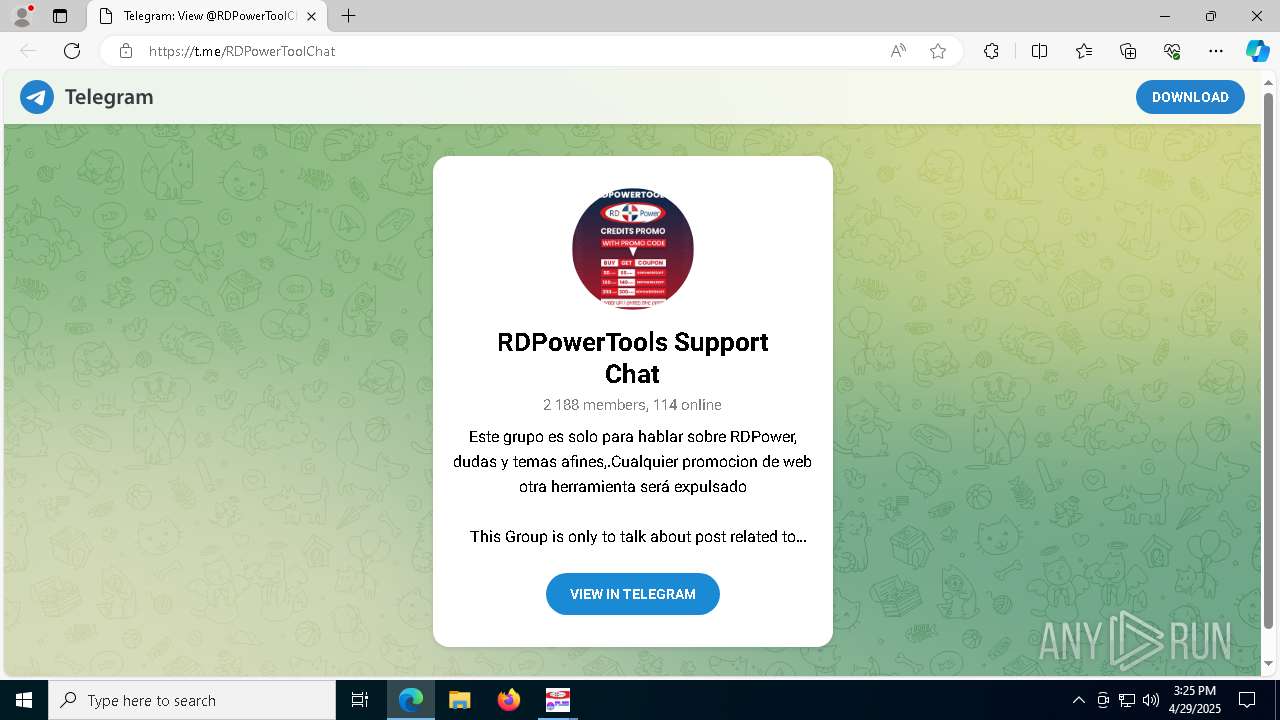Click the RDPowerTools Support Chat title
The height and width of the screenshot is (720, 1280).
(x=633, y=358)
